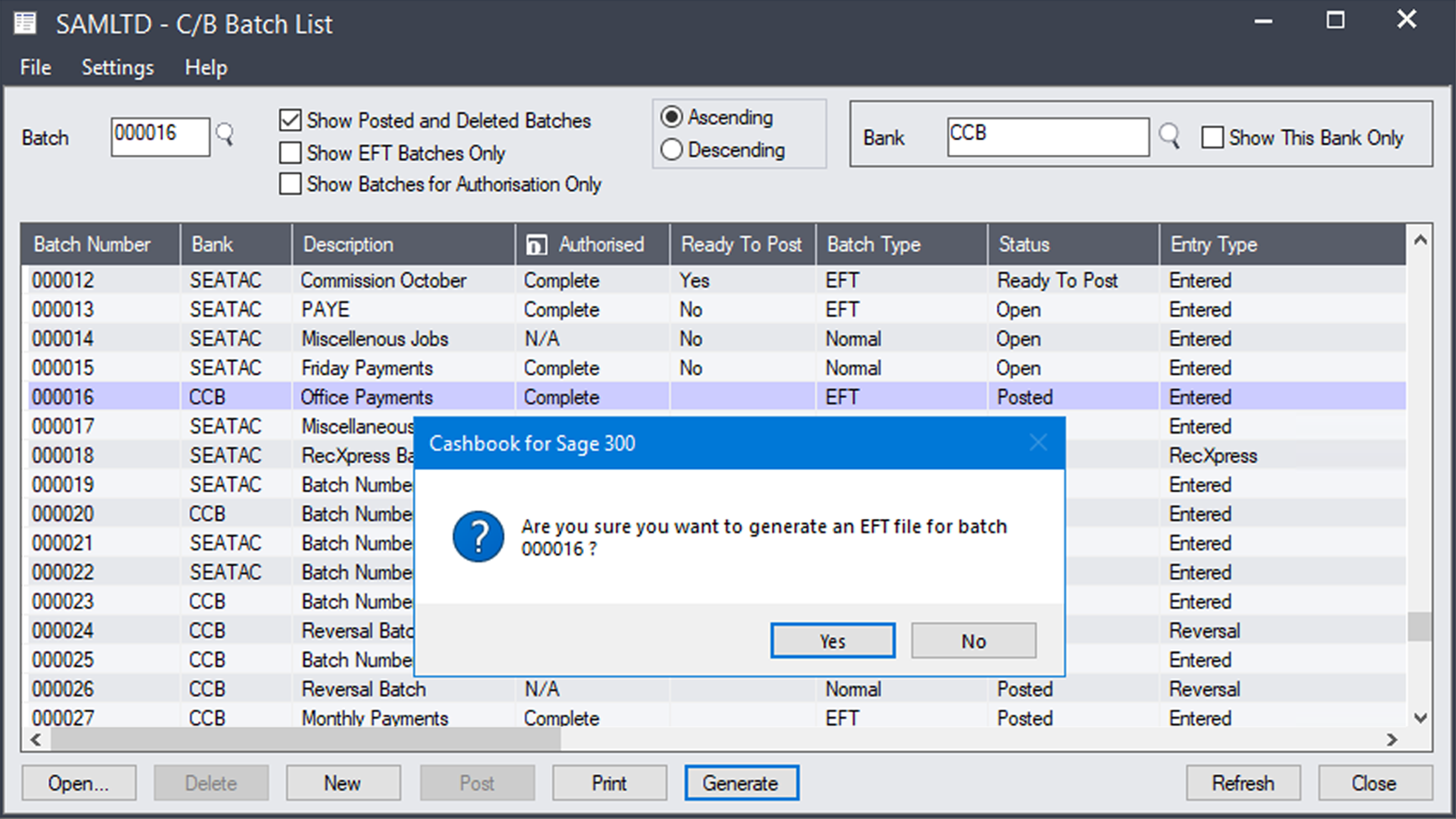Print the batch list
This screenshot has width=1456, height=819.
[609, 783]
